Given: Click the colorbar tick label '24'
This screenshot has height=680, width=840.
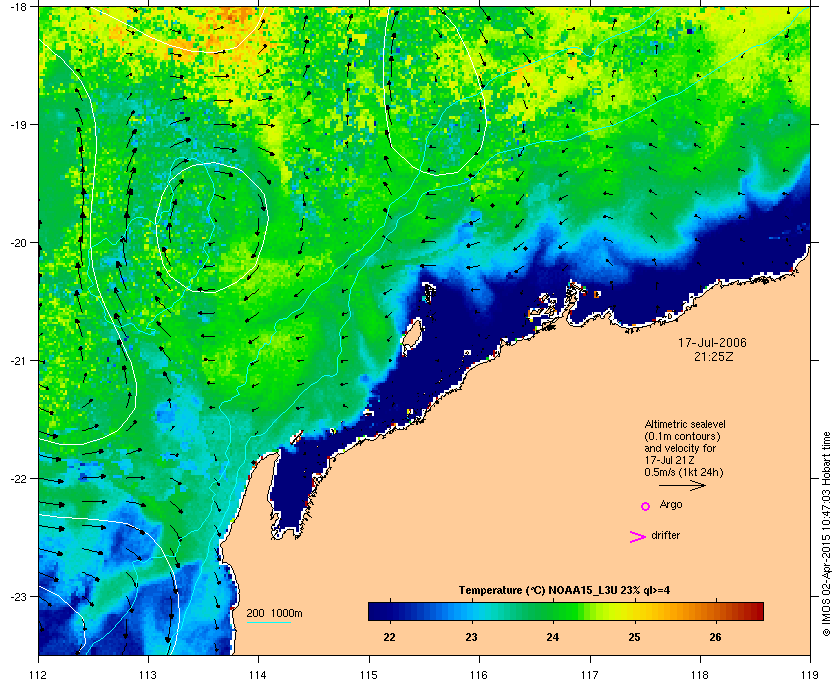Looking at the screenshot, I should [552, 637].
